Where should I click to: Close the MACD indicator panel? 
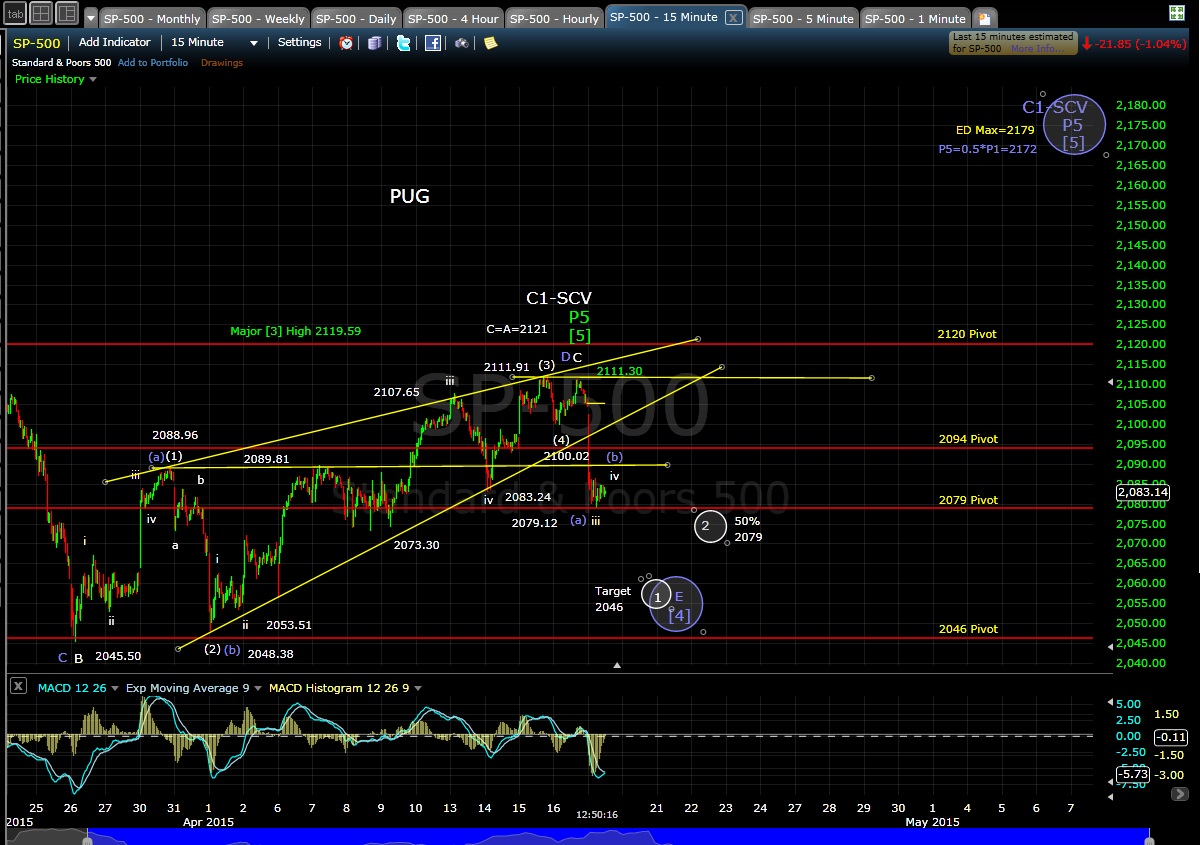(x=18, y=687)
